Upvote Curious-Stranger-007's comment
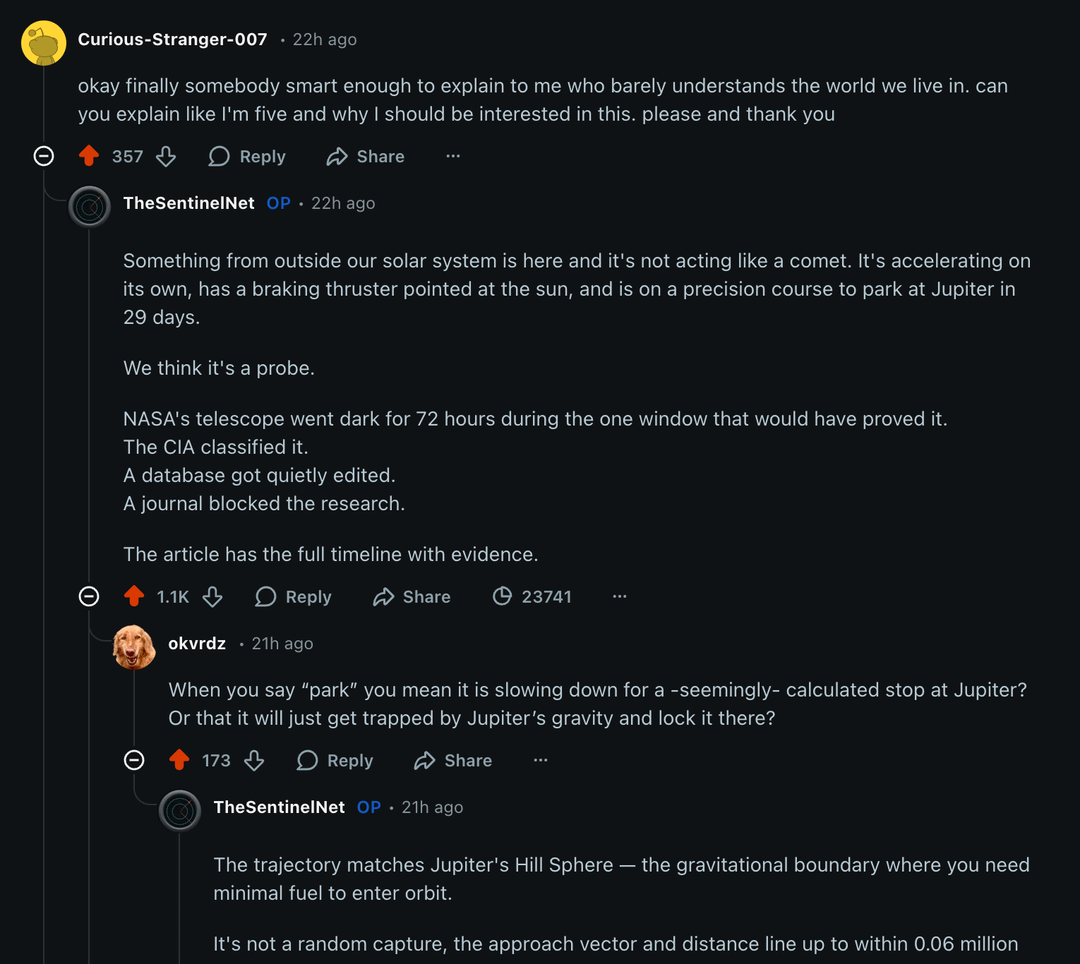The height and width of the screenshot is (964, 1080). [89, 156]
